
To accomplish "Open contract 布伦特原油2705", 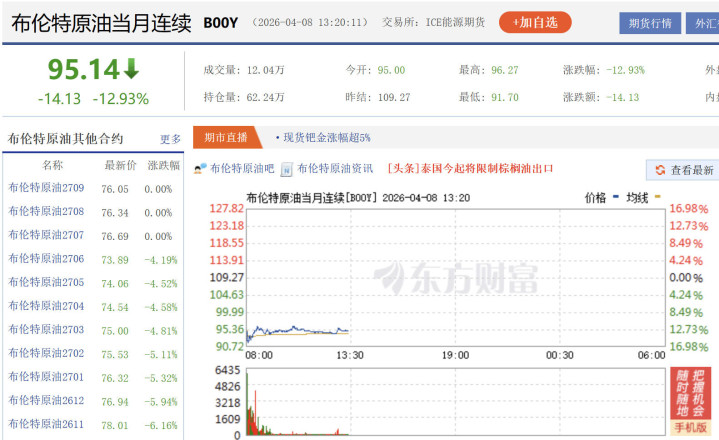I will (x=46, y=282).
